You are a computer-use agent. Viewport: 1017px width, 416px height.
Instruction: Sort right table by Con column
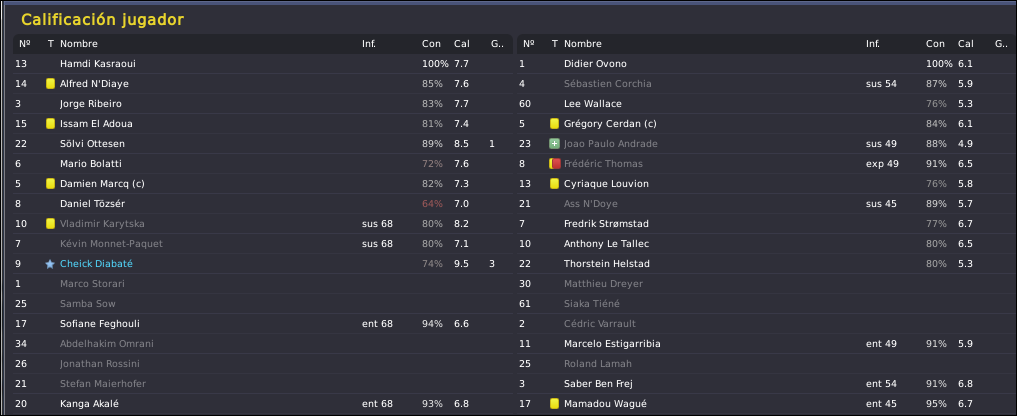[x=935, y=44]
